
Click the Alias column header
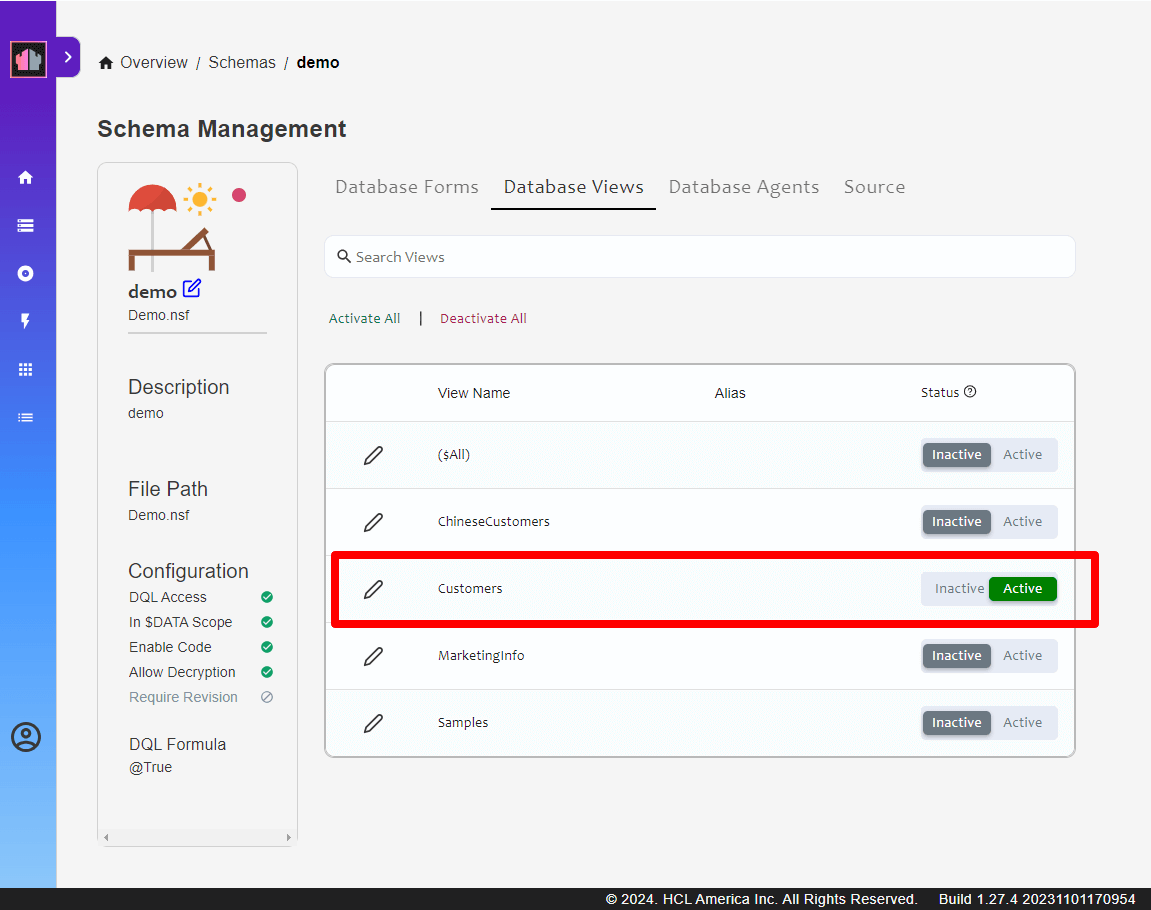coord(730,393)
